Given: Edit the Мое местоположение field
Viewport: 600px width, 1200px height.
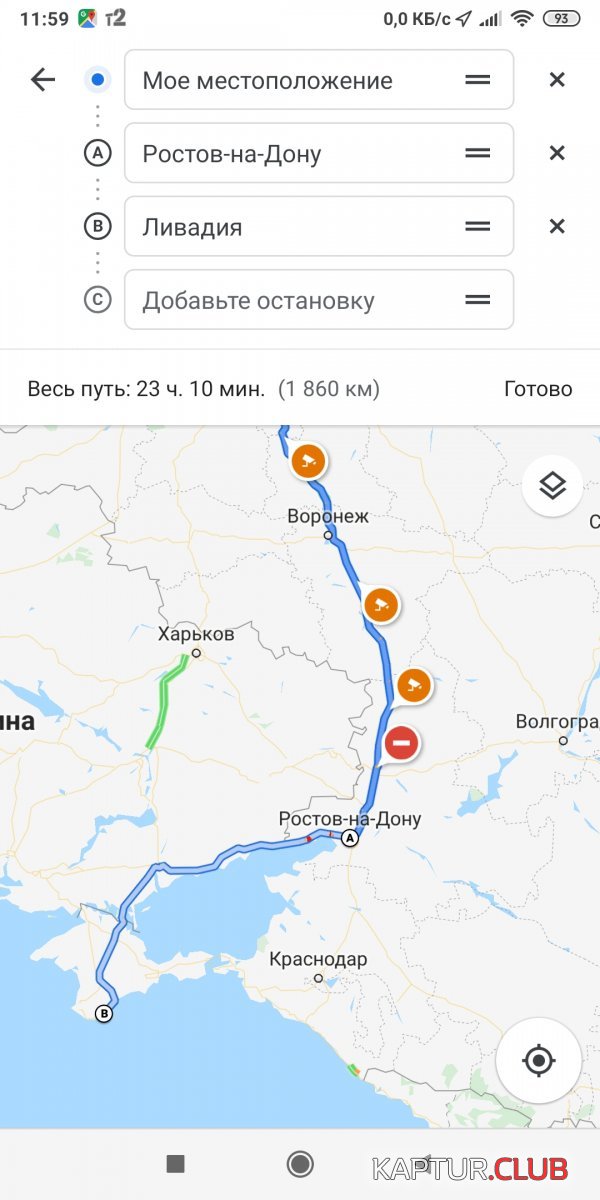Looking at the screenshot, I should (x=319, y=80).
